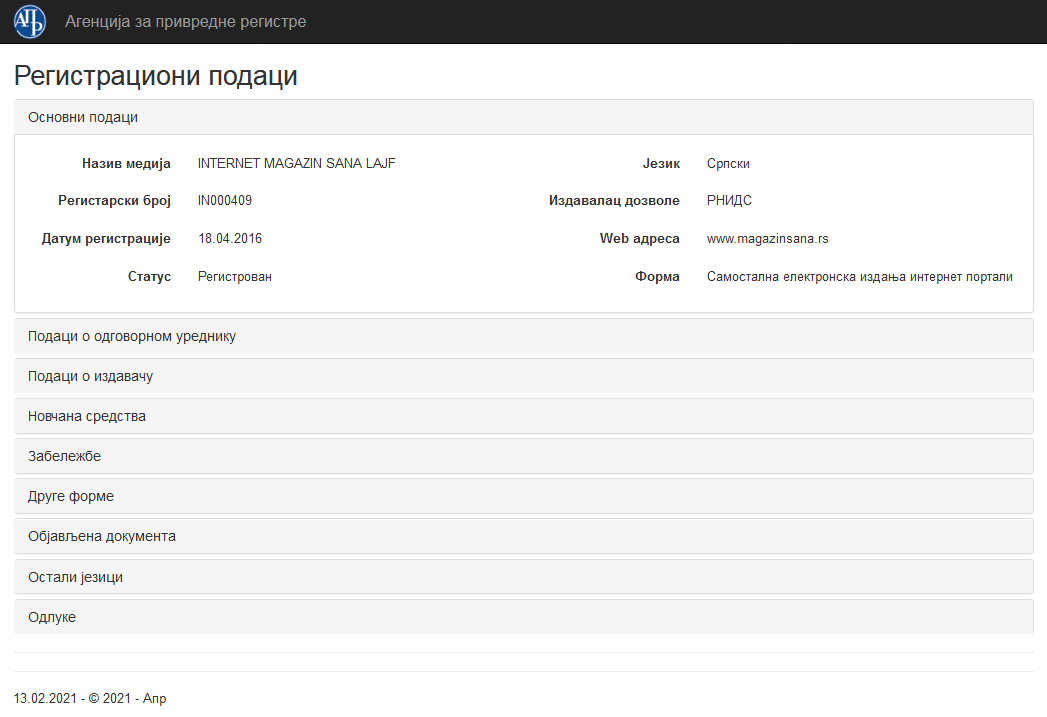1047x717 pixels.
Task: Click the Регистрациони подаци page heading
Action: (156, 76)
